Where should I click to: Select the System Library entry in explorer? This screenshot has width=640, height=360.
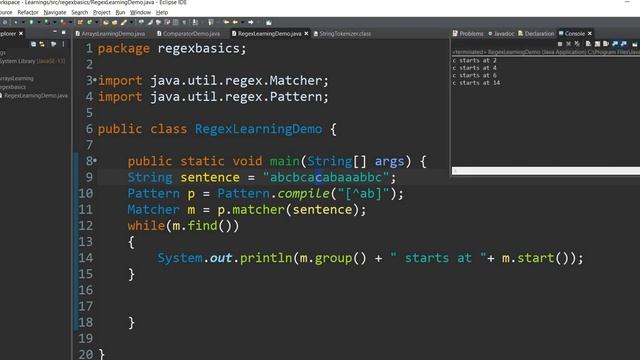pyautogui.click(x=32, y=61)
